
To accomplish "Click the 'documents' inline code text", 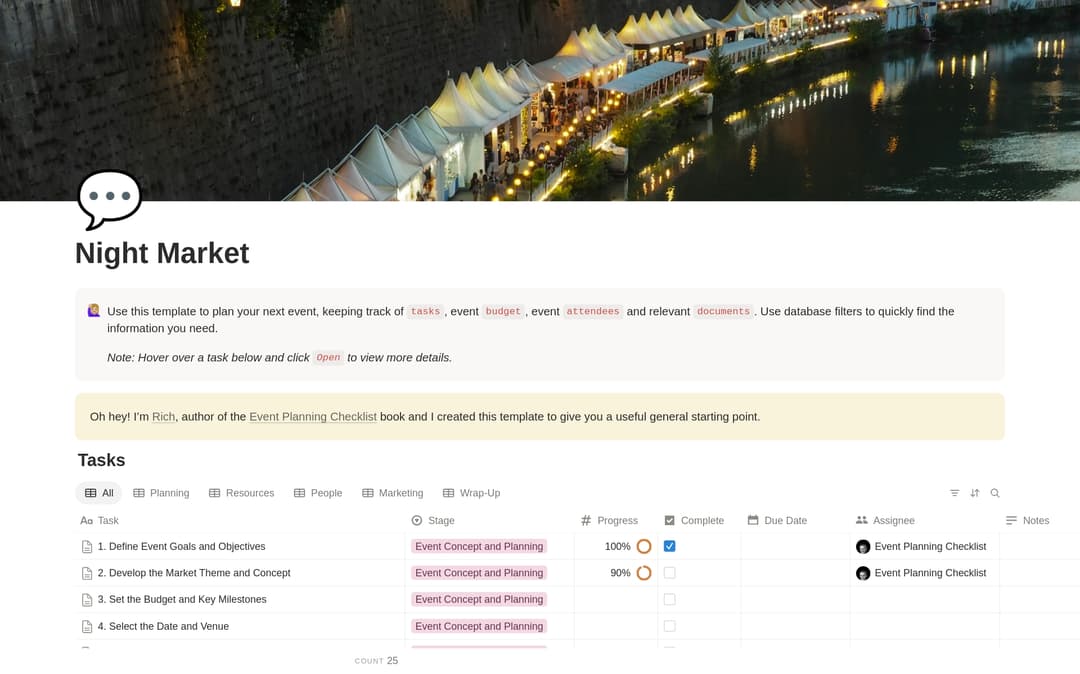I will click(x=723, y=311).
